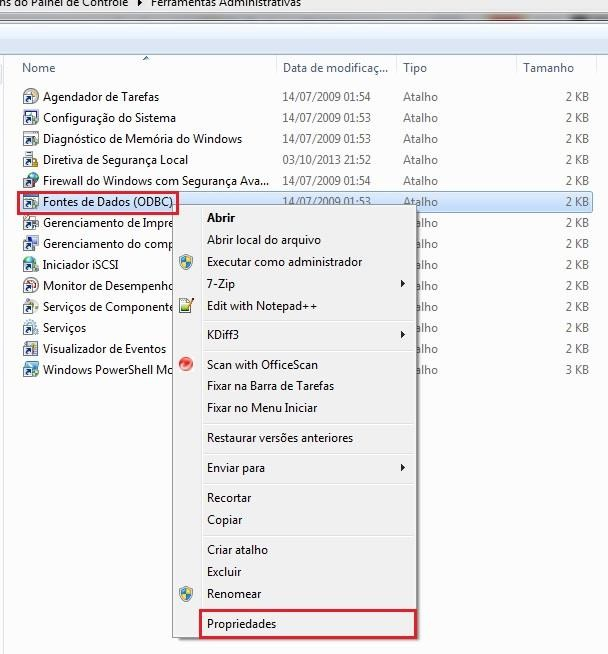This screenshot has height=654, width=608.
Task: Sort by the Tipo column header
Action: (x=415, y=68)
